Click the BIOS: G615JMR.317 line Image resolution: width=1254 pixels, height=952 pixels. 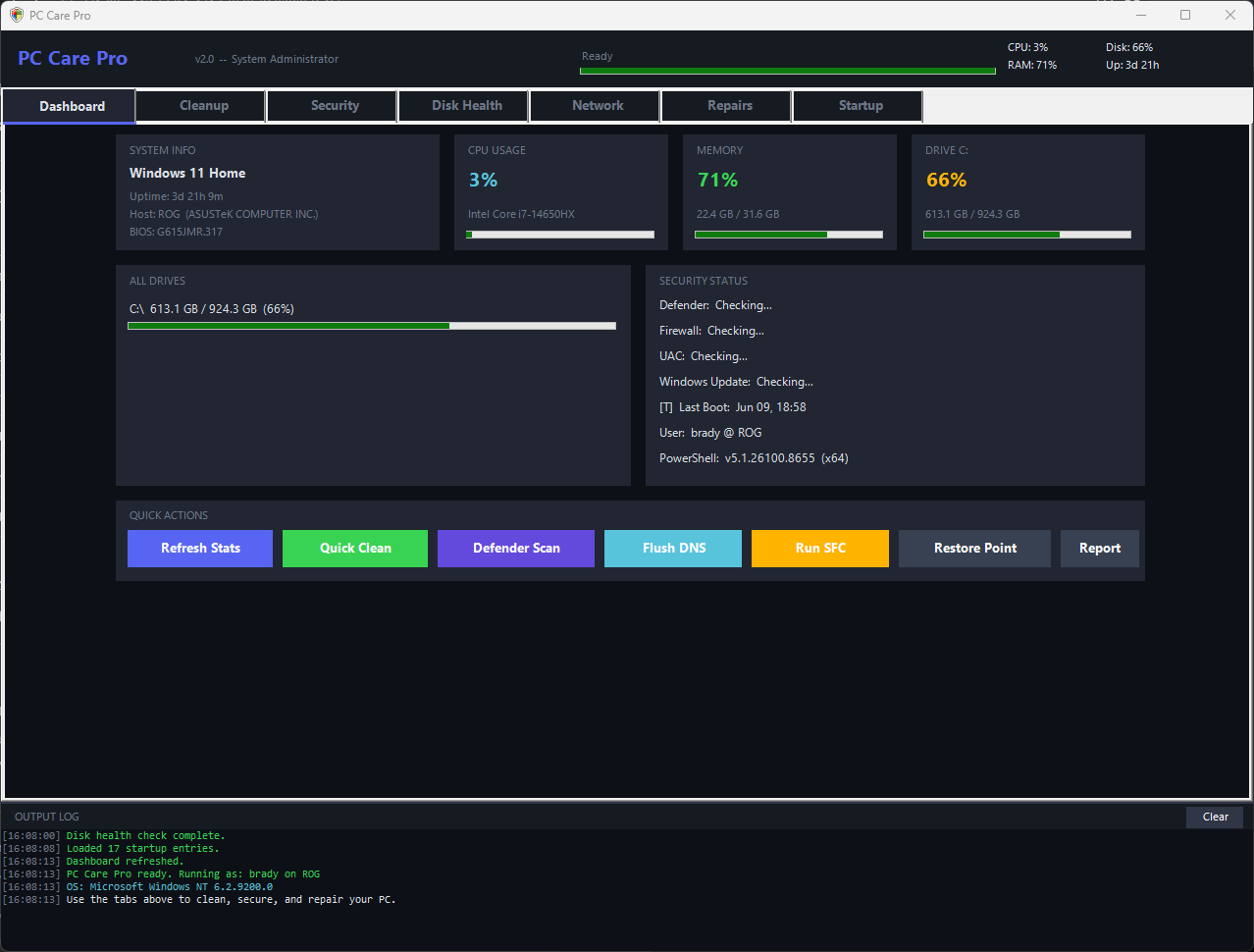[177, 232]
